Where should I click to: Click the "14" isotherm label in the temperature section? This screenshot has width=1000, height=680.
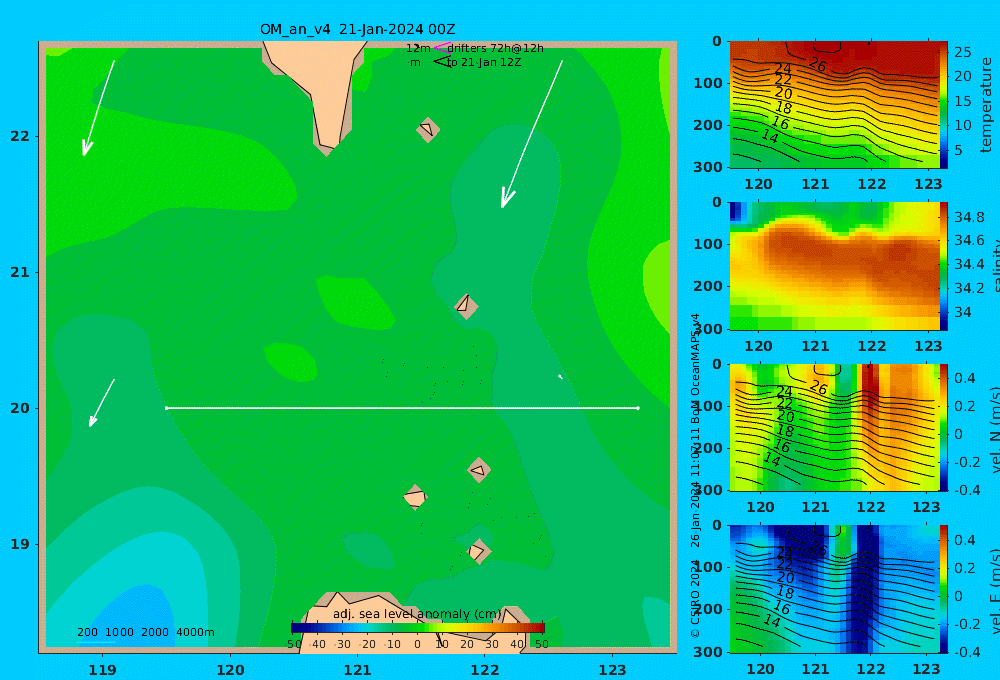coord(770,136)
